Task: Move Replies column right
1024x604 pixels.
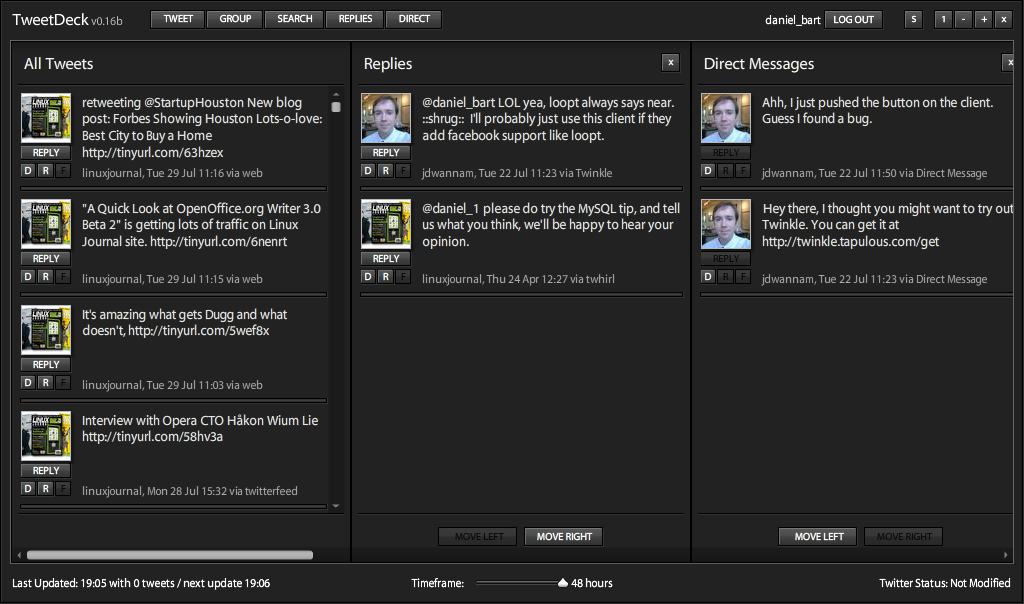Action: [x=564, y=536]
